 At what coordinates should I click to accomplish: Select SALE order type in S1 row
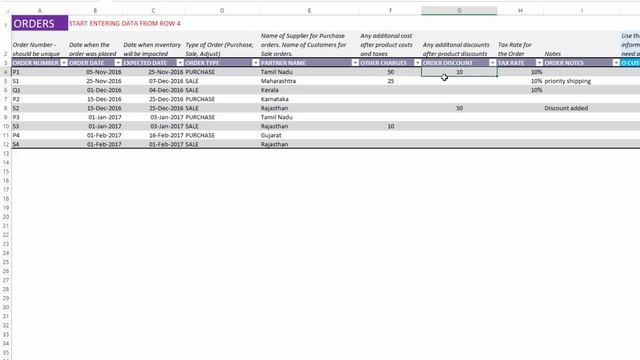pos(222,81)
